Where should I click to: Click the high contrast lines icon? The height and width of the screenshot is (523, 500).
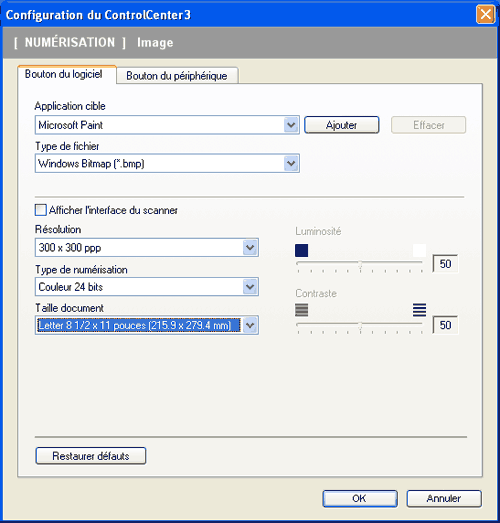(x=419, y=310)
